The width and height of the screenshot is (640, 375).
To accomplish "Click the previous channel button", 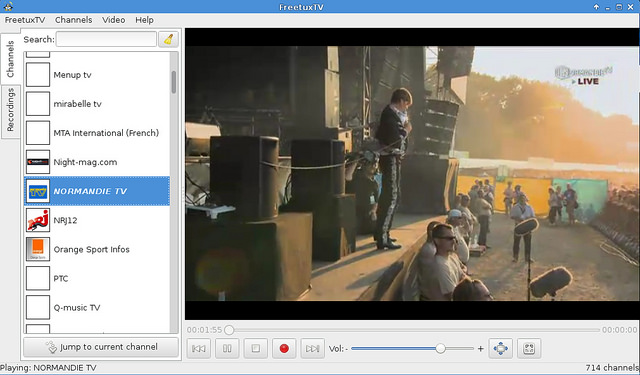I will coord(199,348).
